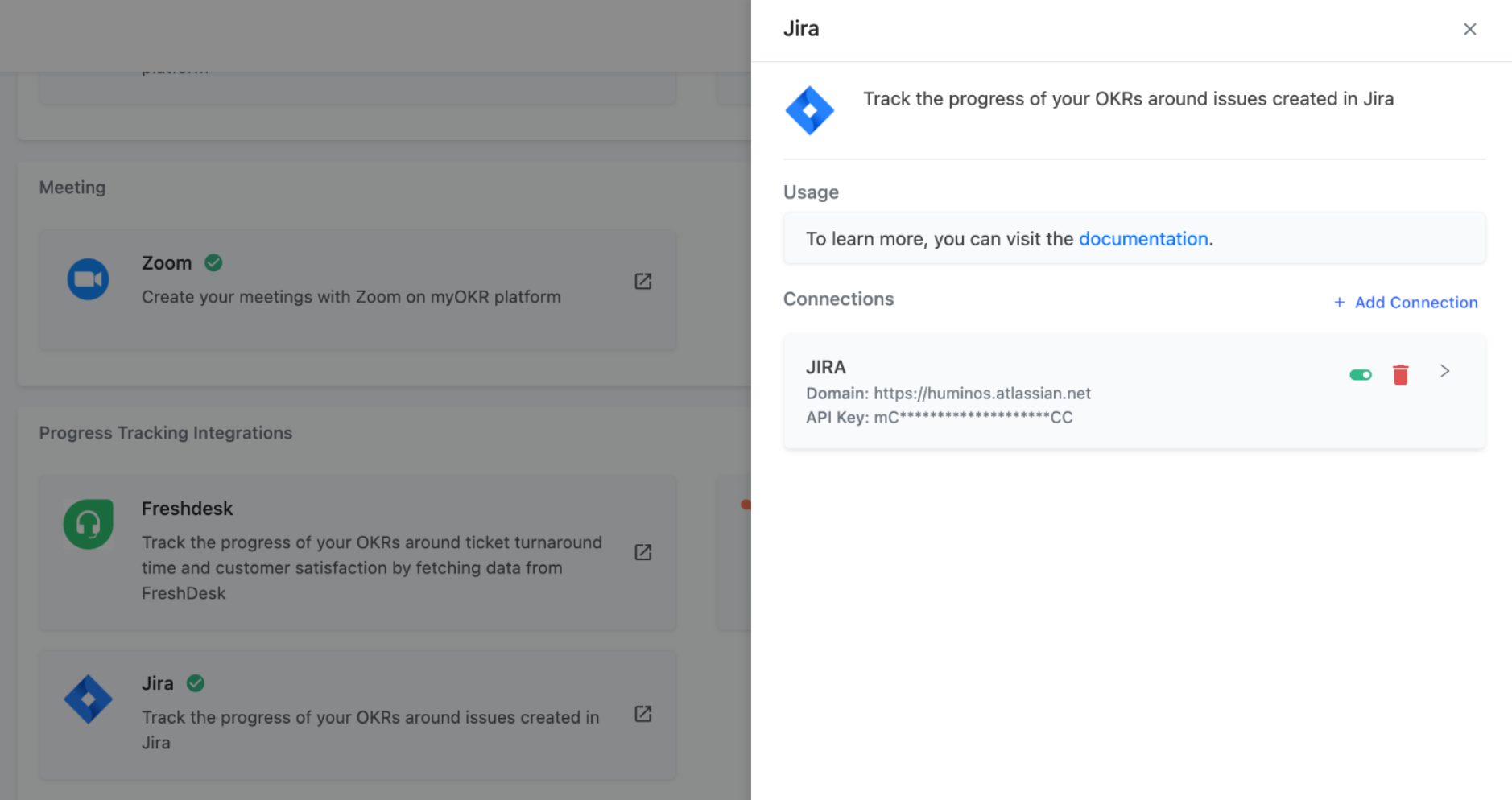Click the Connections section label
This screenshot has width=1512, height=800.
pos(838,299)
